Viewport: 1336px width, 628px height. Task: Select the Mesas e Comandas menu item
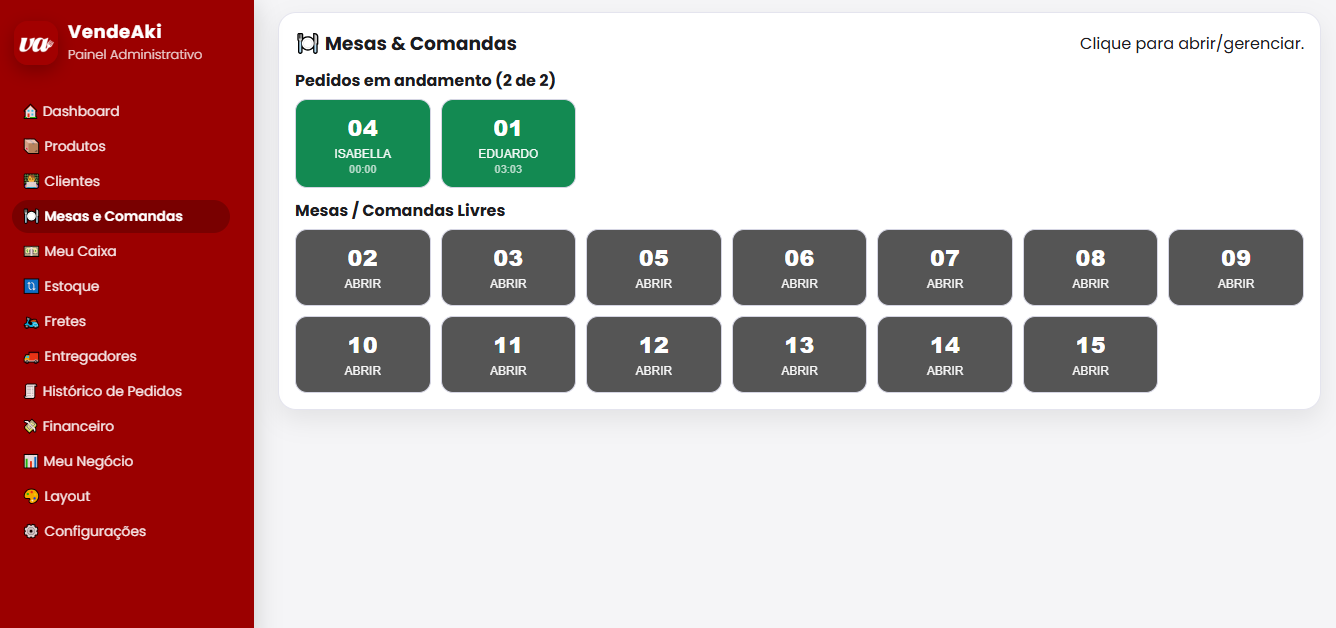pyautogui.click(x=113, y=217)
